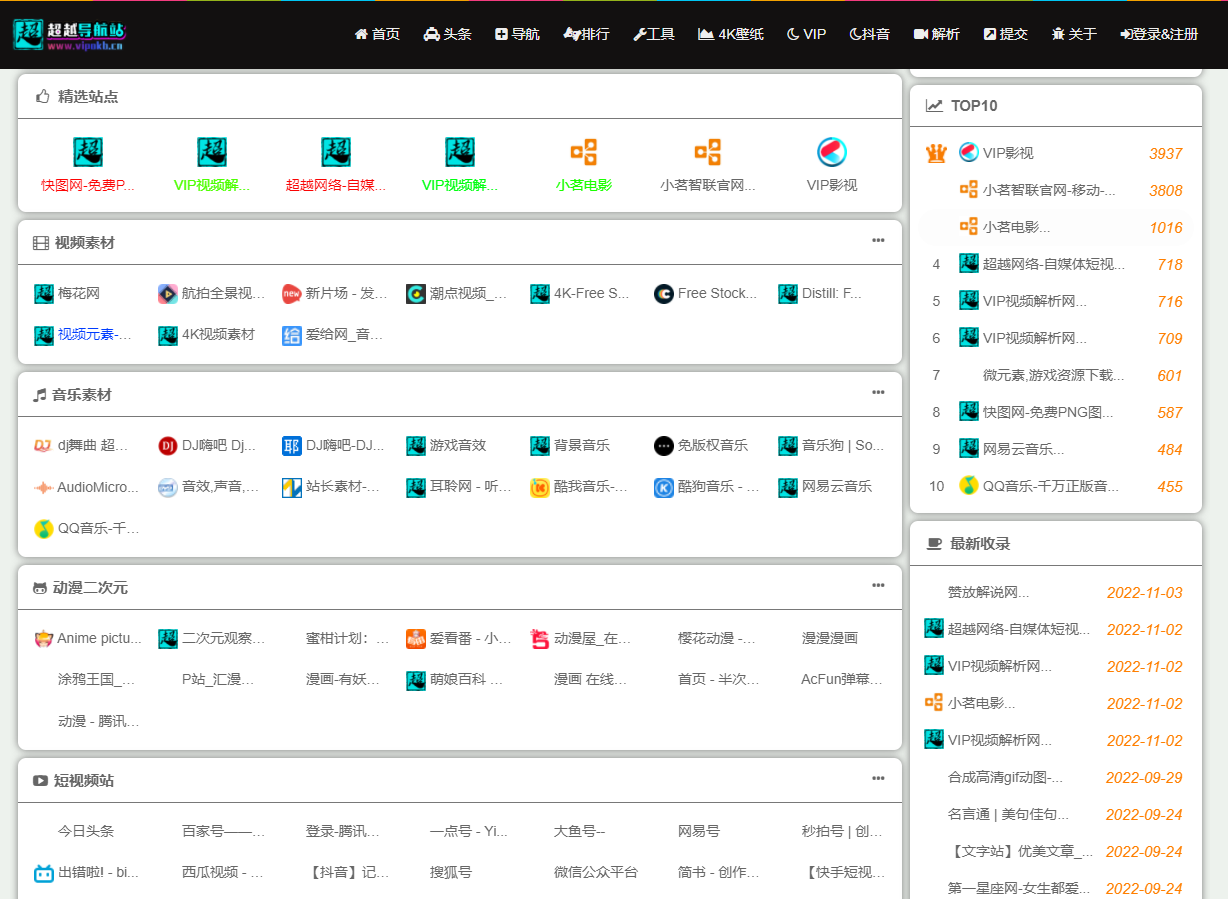Open 最新收录 entry 合成高清gif动图
Screen dimensions: 1228x899
1005,778
